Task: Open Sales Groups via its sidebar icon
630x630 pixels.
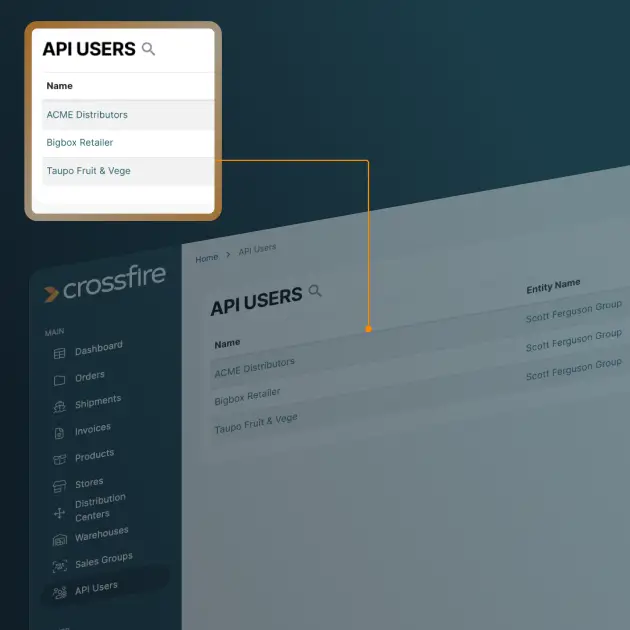Action: coord(59,566)
